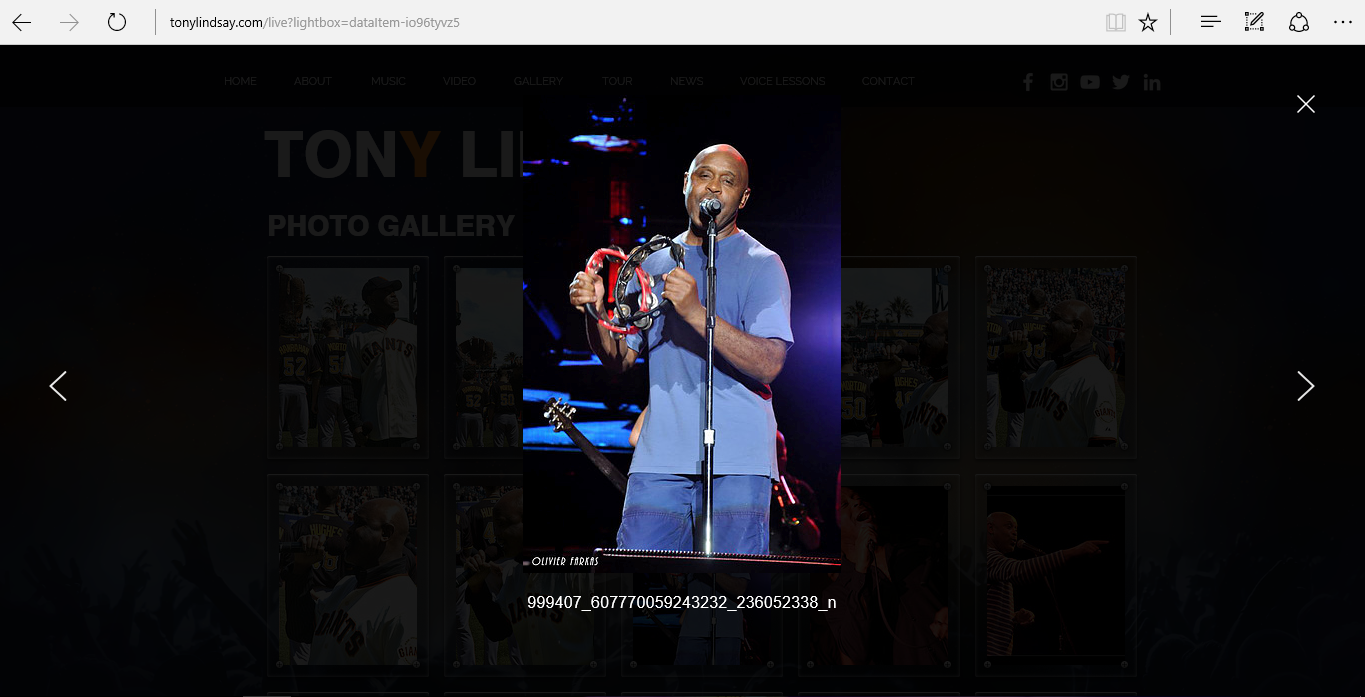This screenshot has width=1365, height=697.
Task: Open the CONTACT page
Action: (888, 82)
